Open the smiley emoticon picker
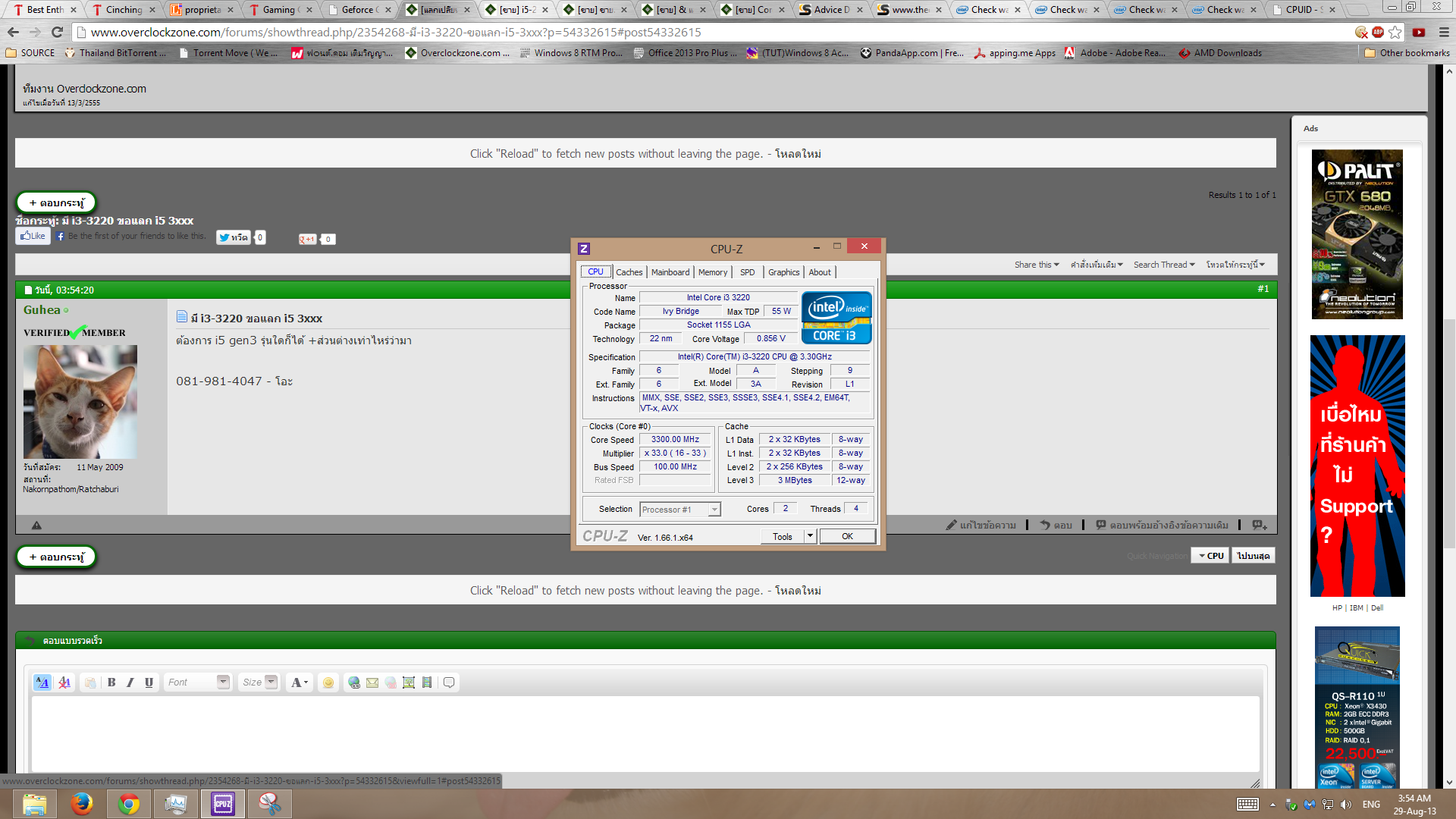Image resolution: width=1456 pixels, height=819 pixels. [x=328, y=682]
